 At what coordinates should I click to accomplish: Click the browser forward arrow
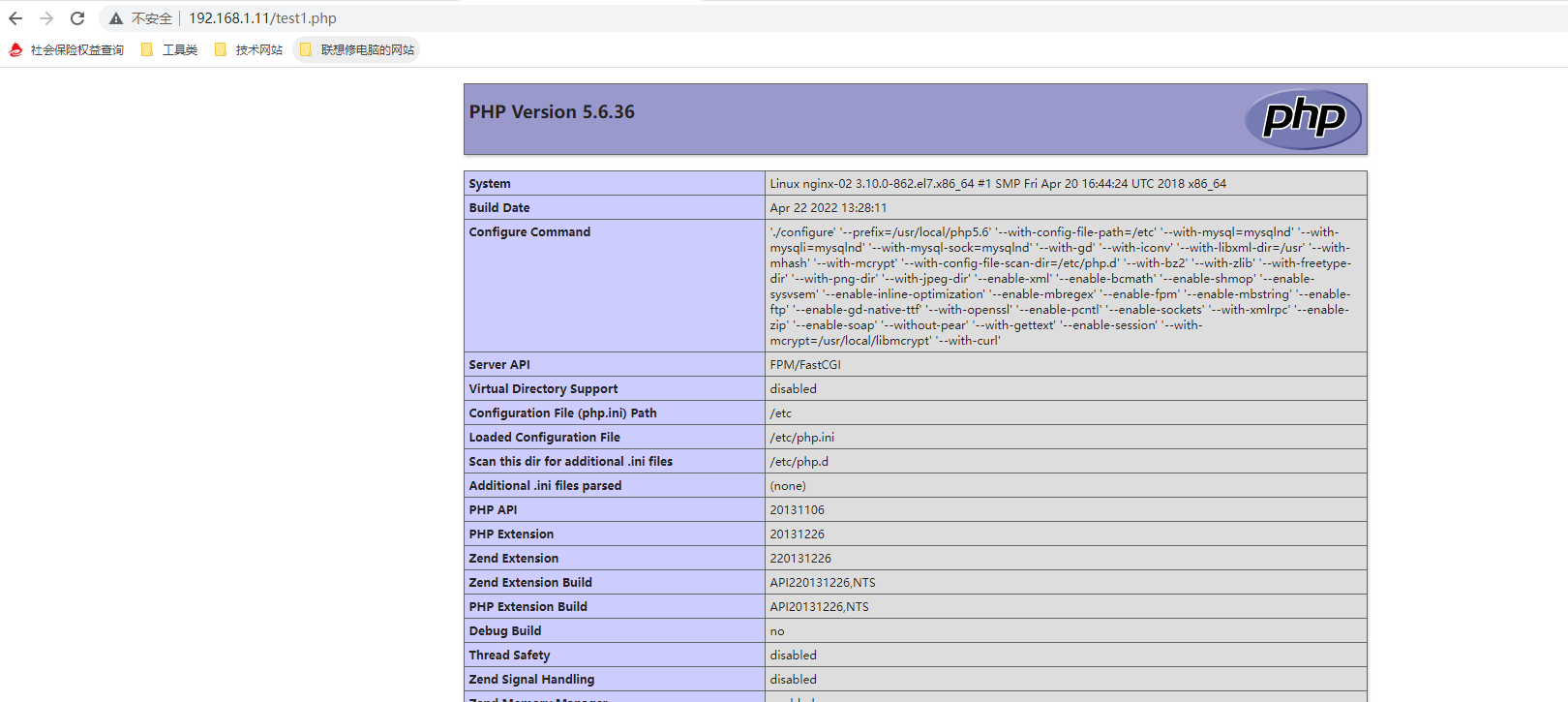[x=46, y=18]
